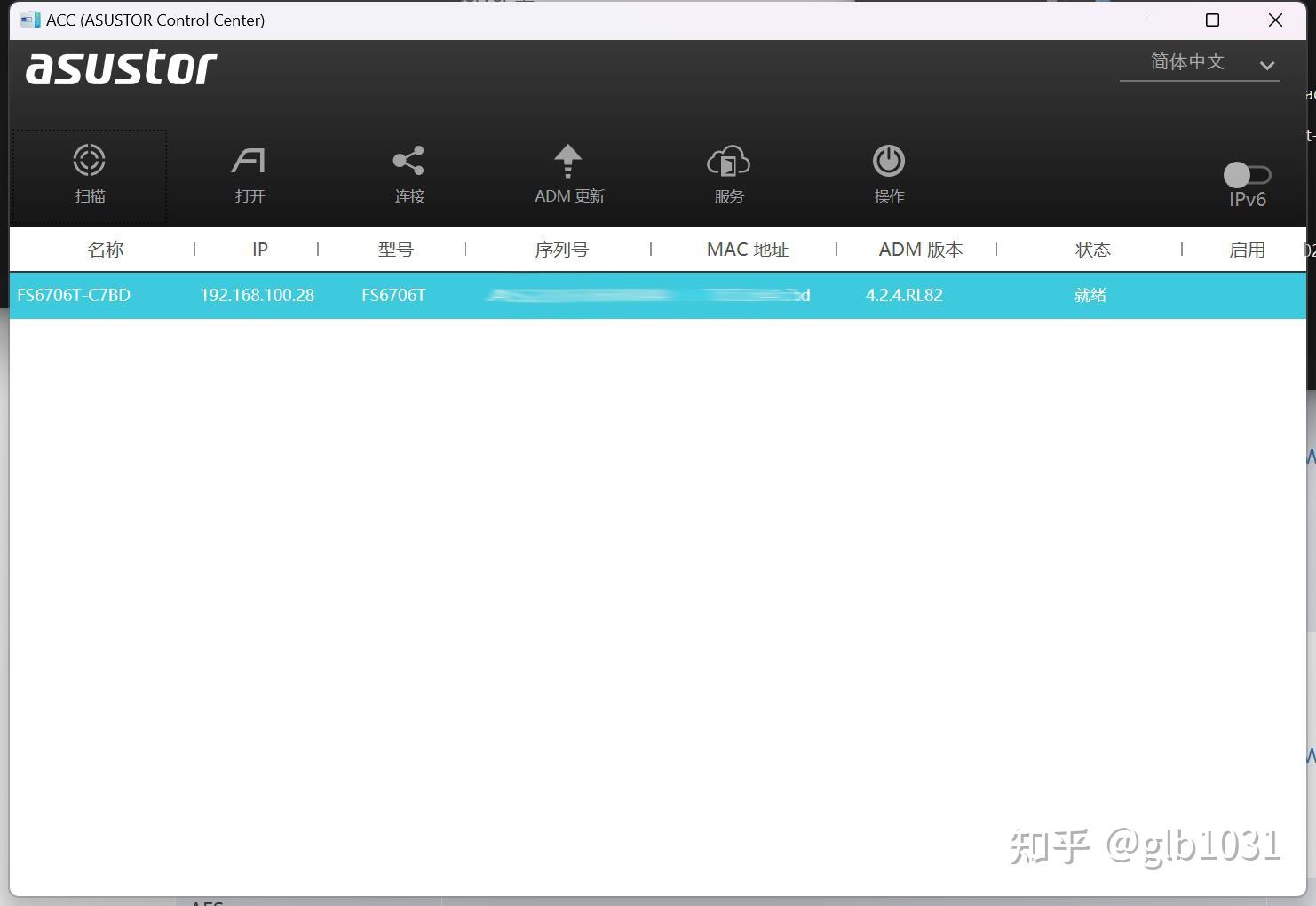Click model cell FS6706T
Image resolution: width=1316 pixels, height=906 pixels.
point(393,295)
